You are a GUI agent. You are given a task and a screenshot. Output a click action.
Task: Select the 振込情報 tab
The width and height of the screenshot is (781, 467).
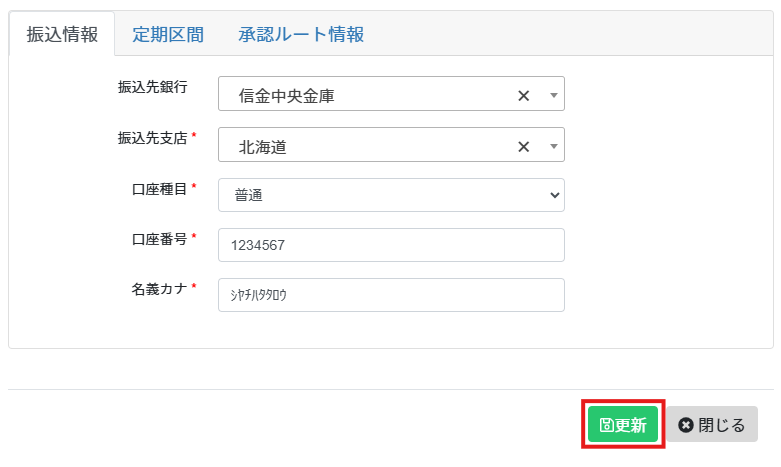tap(62, 34)
